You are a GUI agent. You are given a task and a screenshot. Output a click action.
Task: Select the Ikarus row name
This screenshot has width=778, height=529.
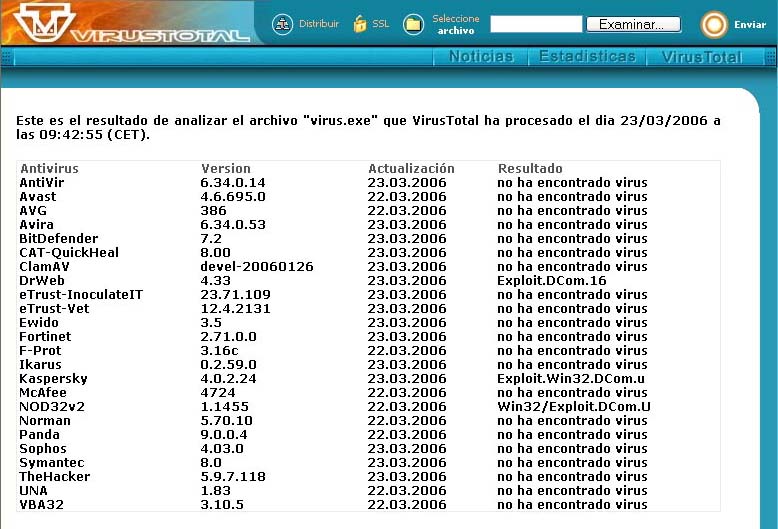point(40,364)
